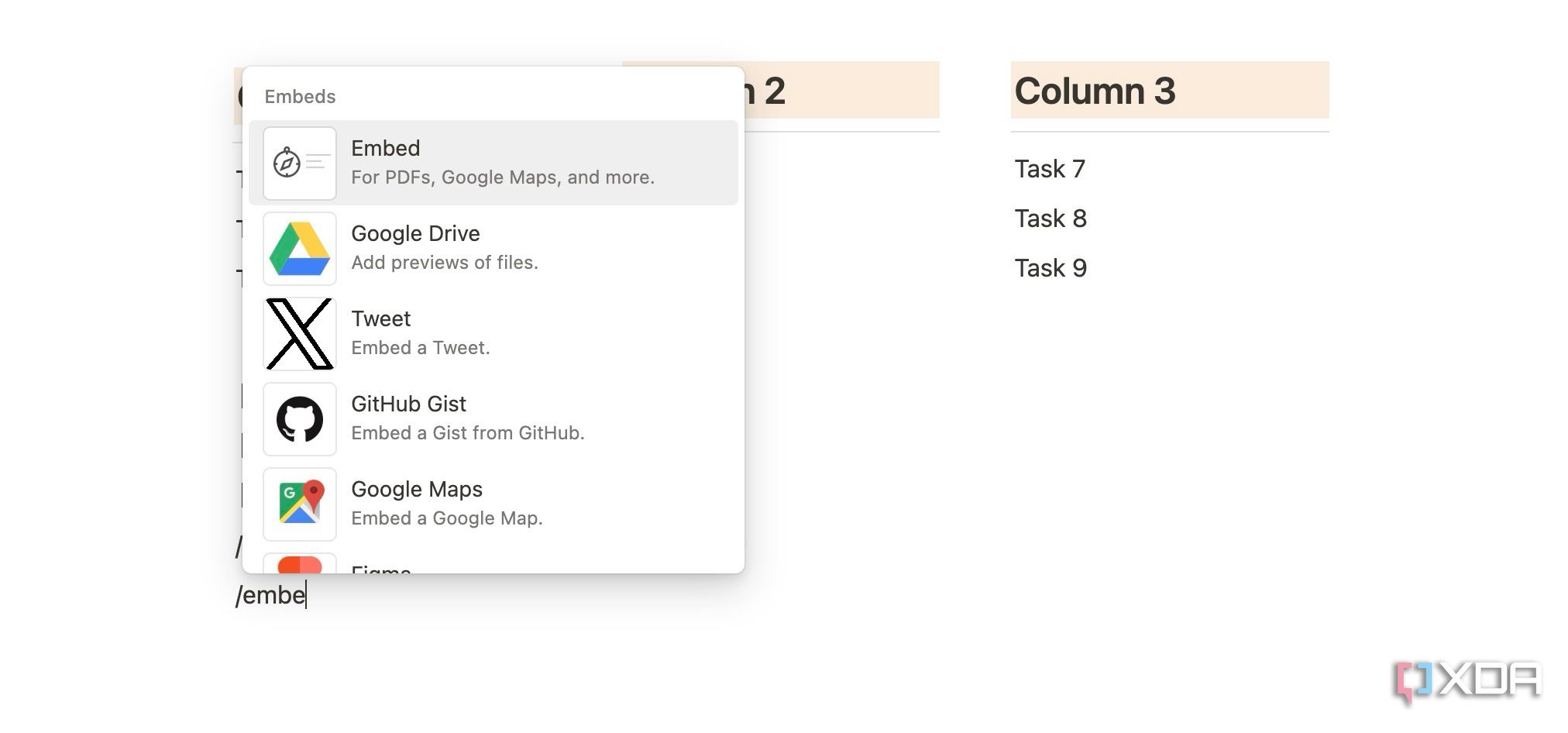Viewport: 1568px width, 733px height.
Task: Click the /embe slash command text
Action: (270, 595)
